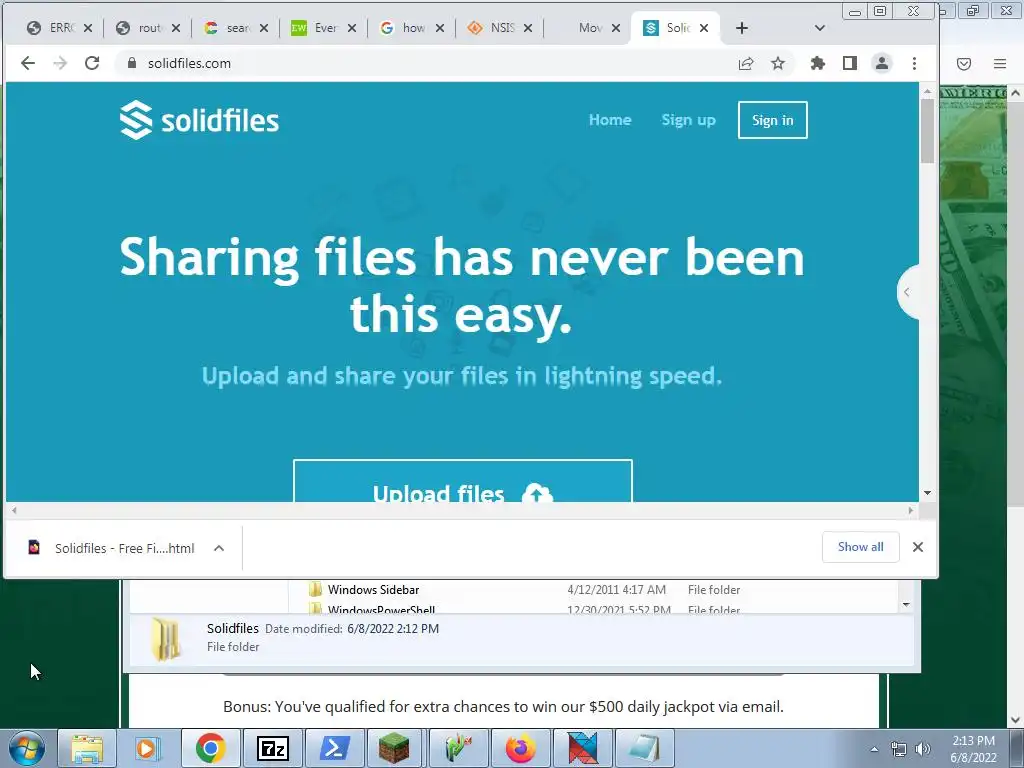The height and width of the screenshot is (768, 1024).
Task: Click the padlock site info icon
Action: (132, 63)
